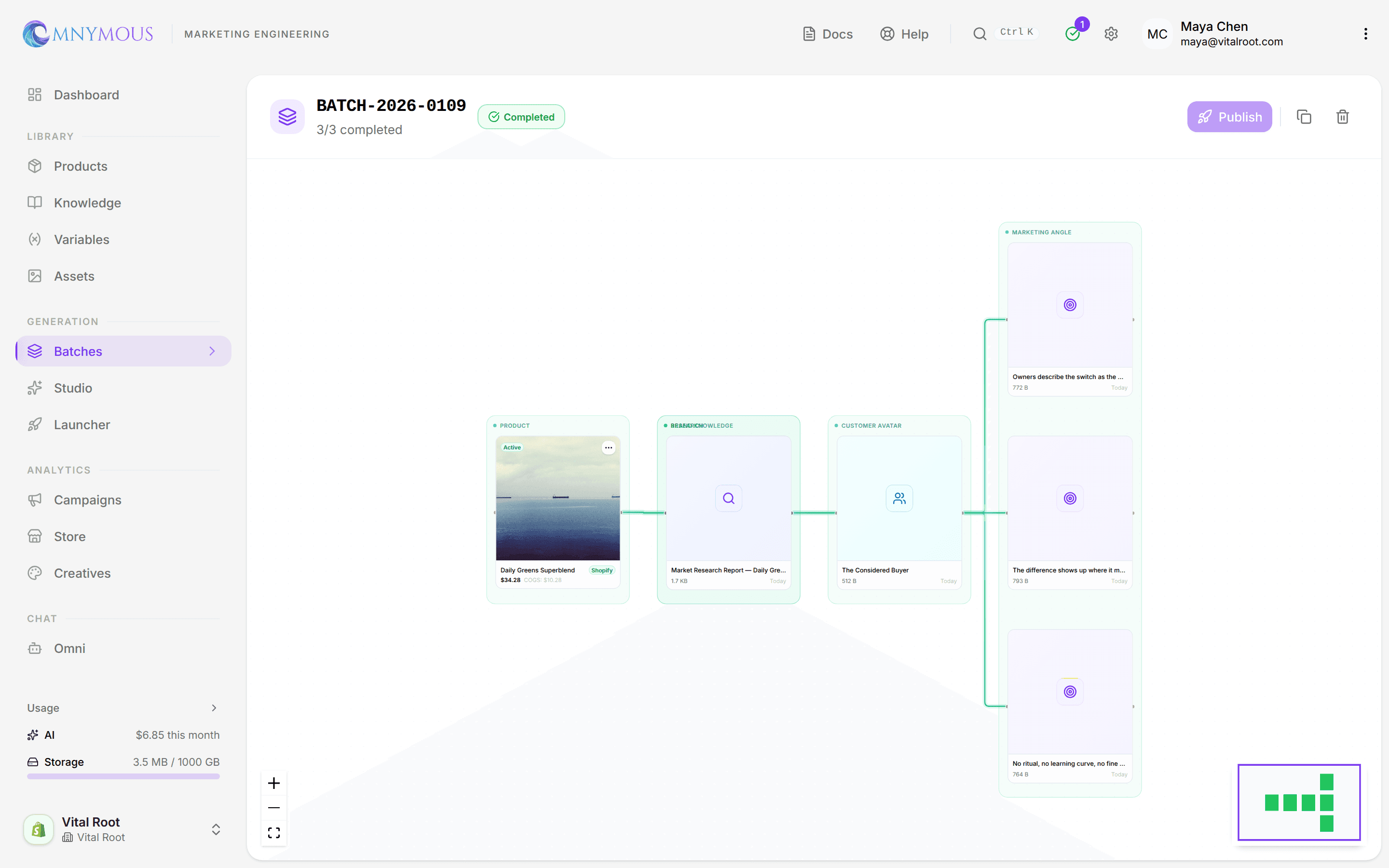Viewport: 1389px width, 868px height.
Task: Open the three-dot menu on product card
Action: point(608,448)
